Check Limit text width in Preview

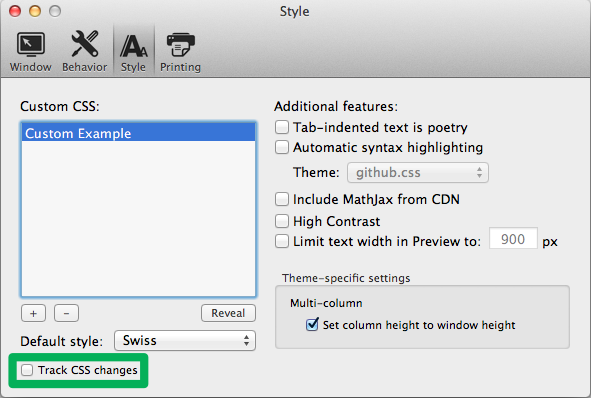point(282,241)
